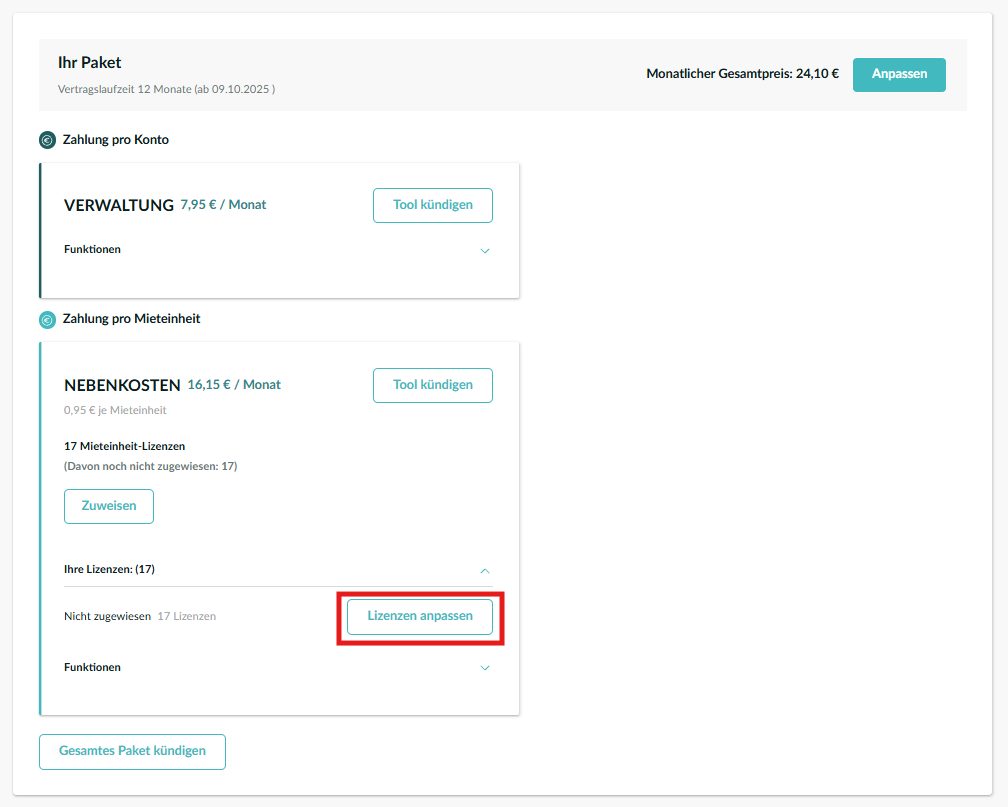Cancel the VERWALTUNG tool via Tool kündigen
The width and height of the screenshot is (1008, 807).
click(432, 205)
